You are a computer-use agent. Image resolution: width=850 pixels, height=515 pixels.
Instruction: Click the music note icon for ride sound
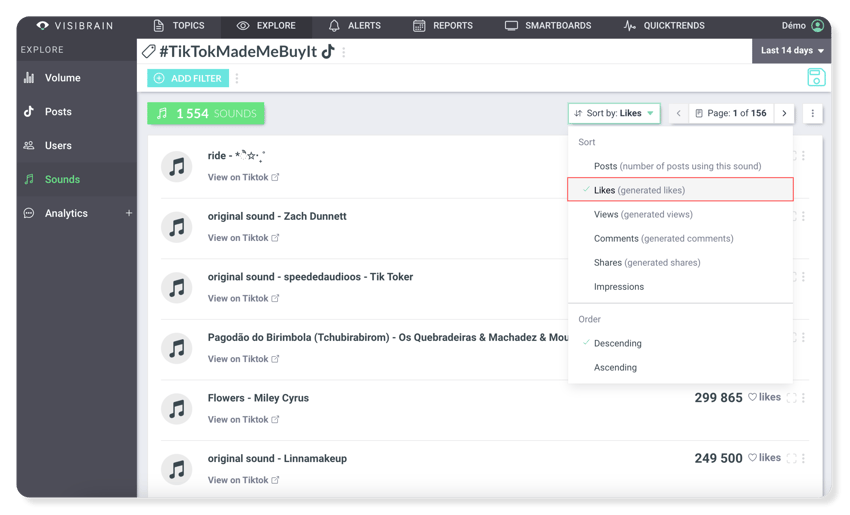click(x=177, y=166)
